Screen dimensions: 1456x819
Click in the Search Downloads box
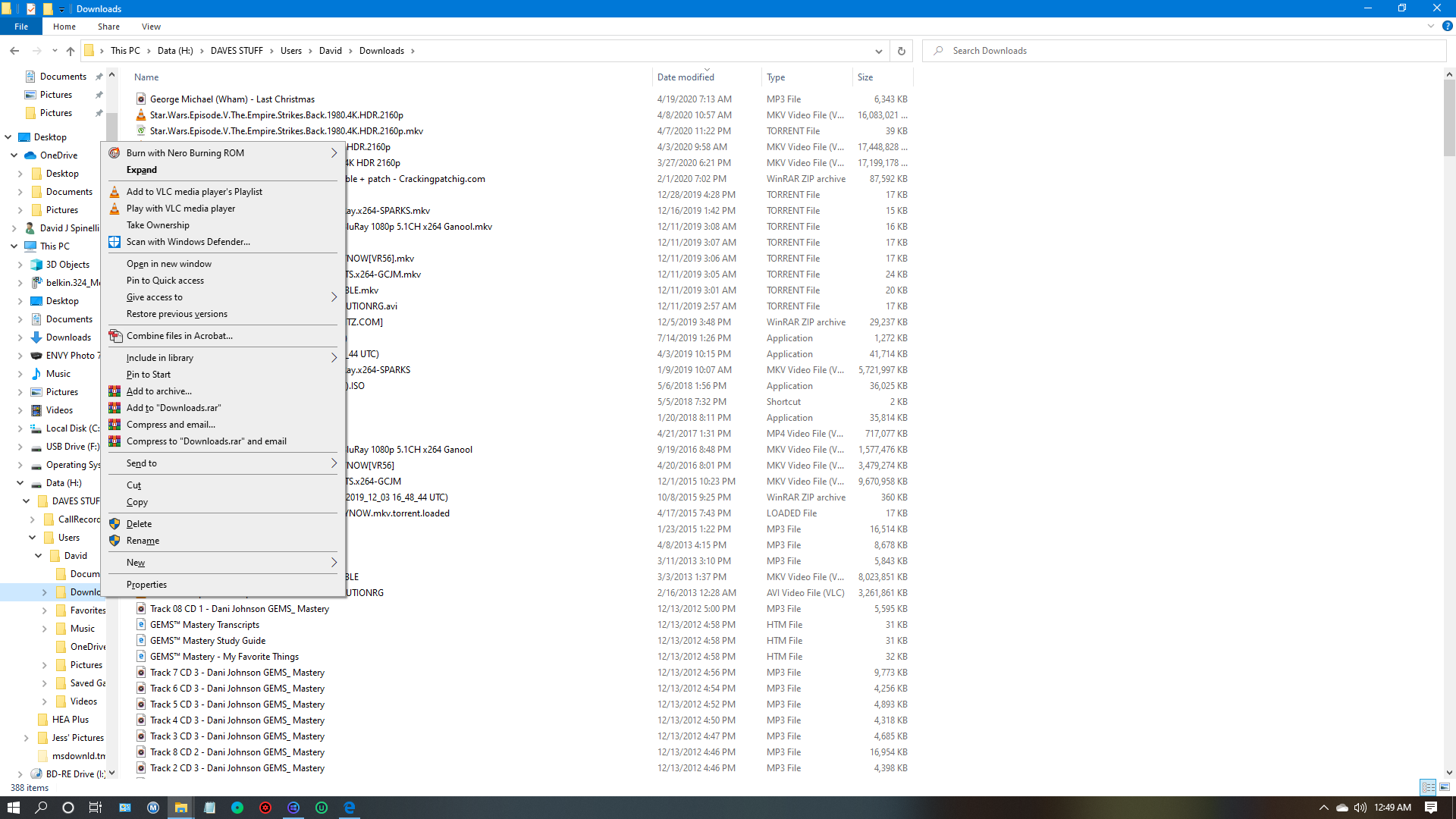click(1185, 51)
